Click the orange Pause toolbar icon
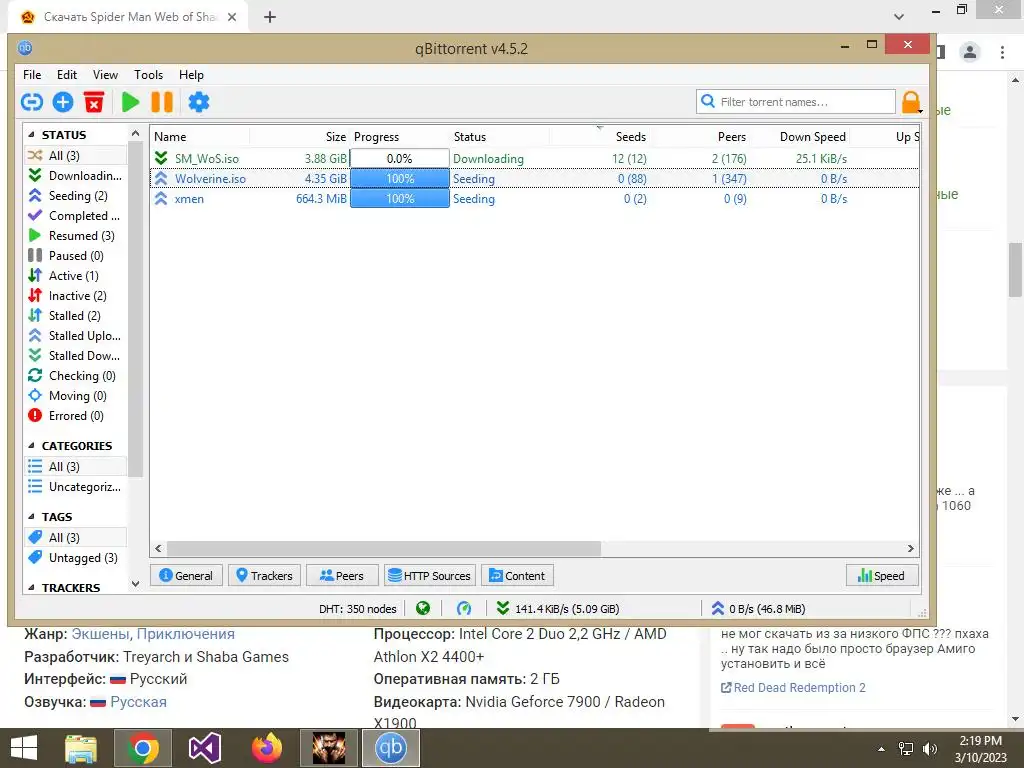The width and height of the screenshot is (1024, 768). 162,103
